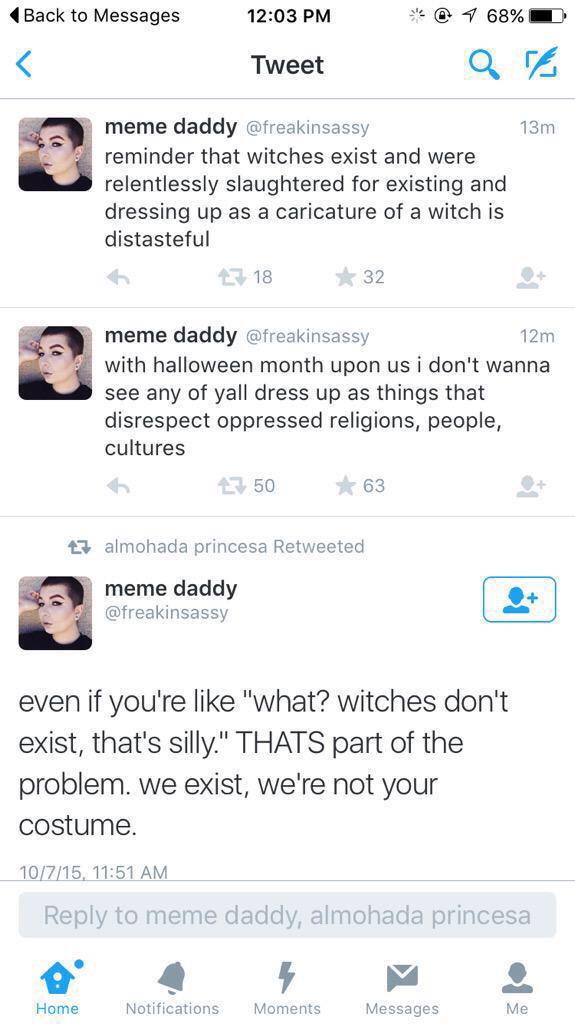Tap the back chevron arrow in header
This screenshot has width=575, height=1024.
click(24, 65)
